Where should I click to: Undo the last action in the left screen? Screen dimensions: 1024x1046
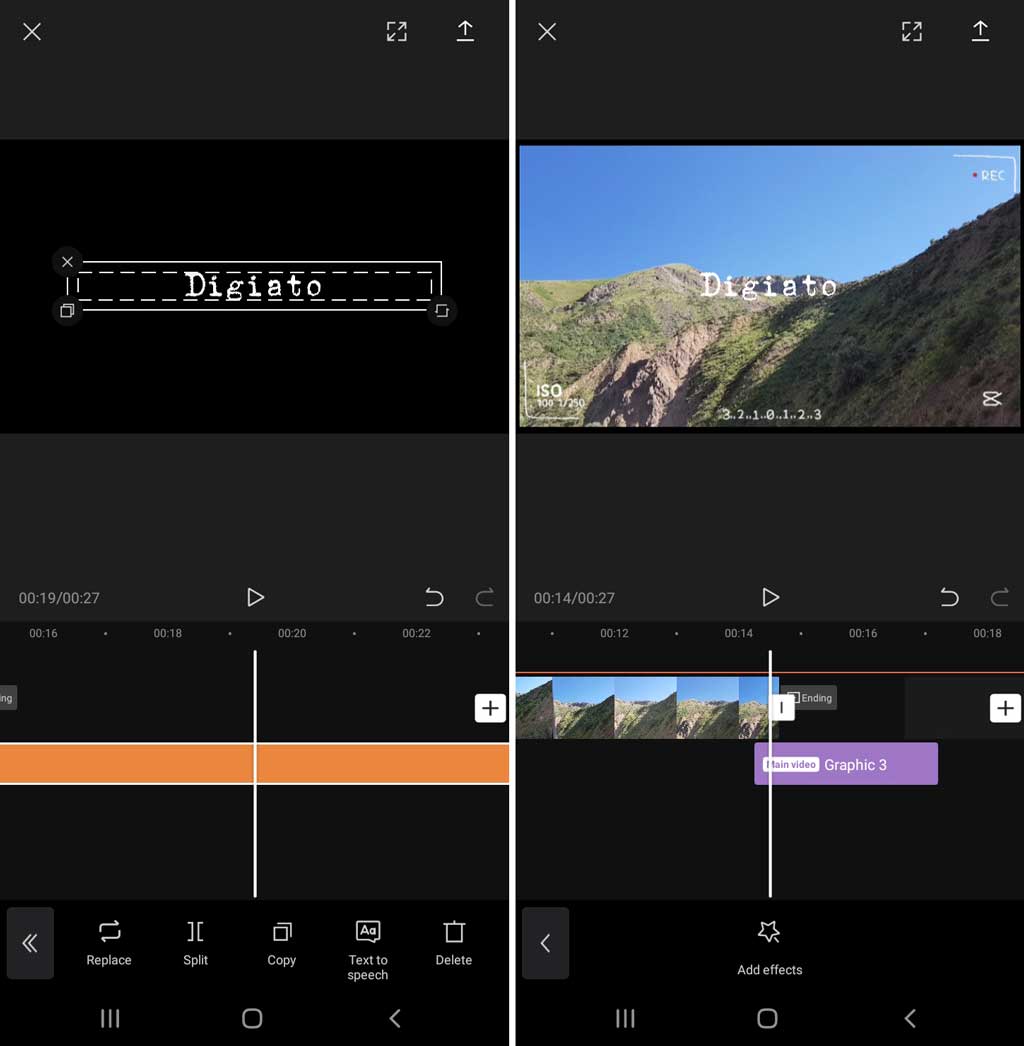(434, 597)
